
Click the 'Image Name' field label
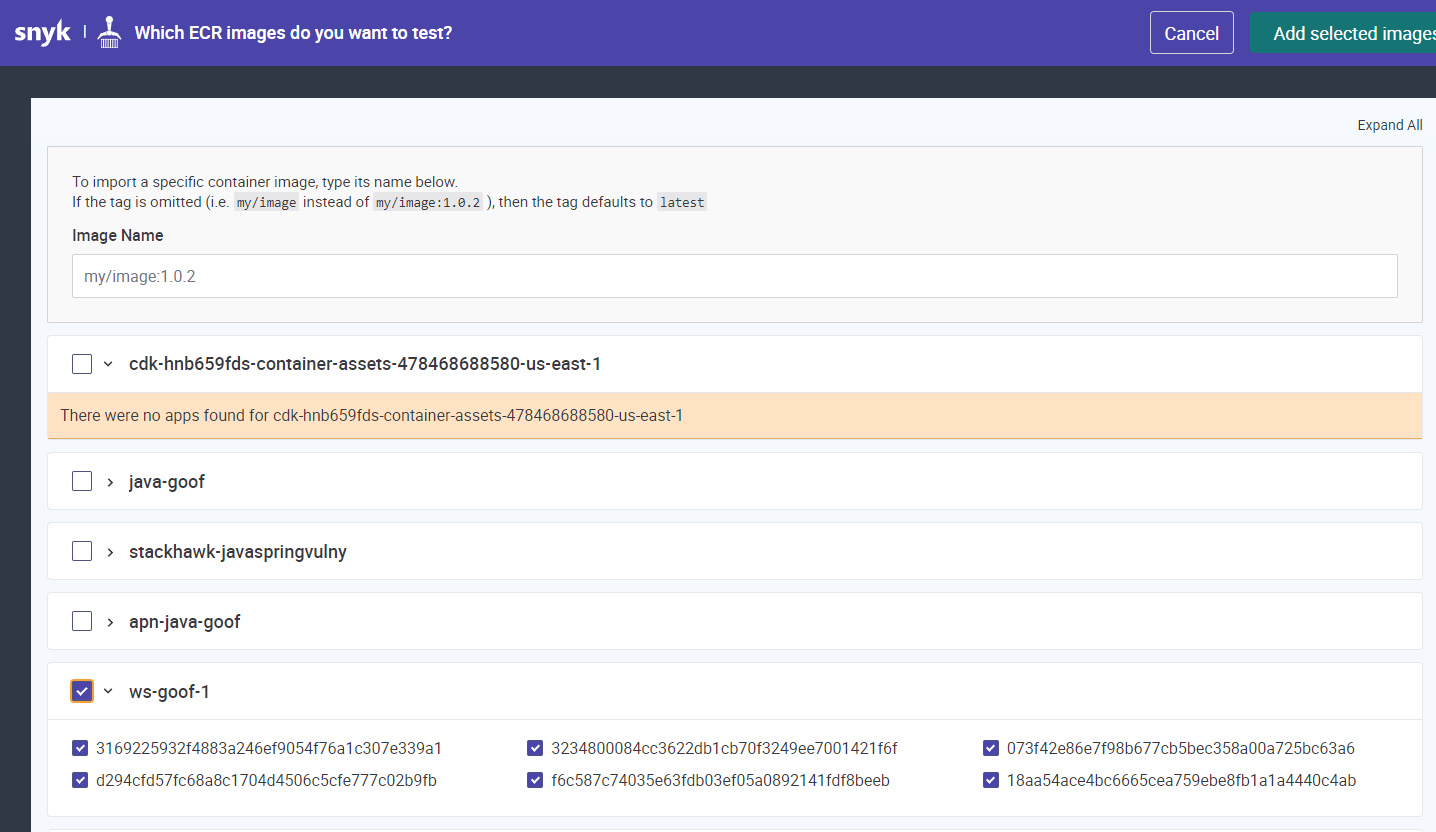[x=118, y=235]
